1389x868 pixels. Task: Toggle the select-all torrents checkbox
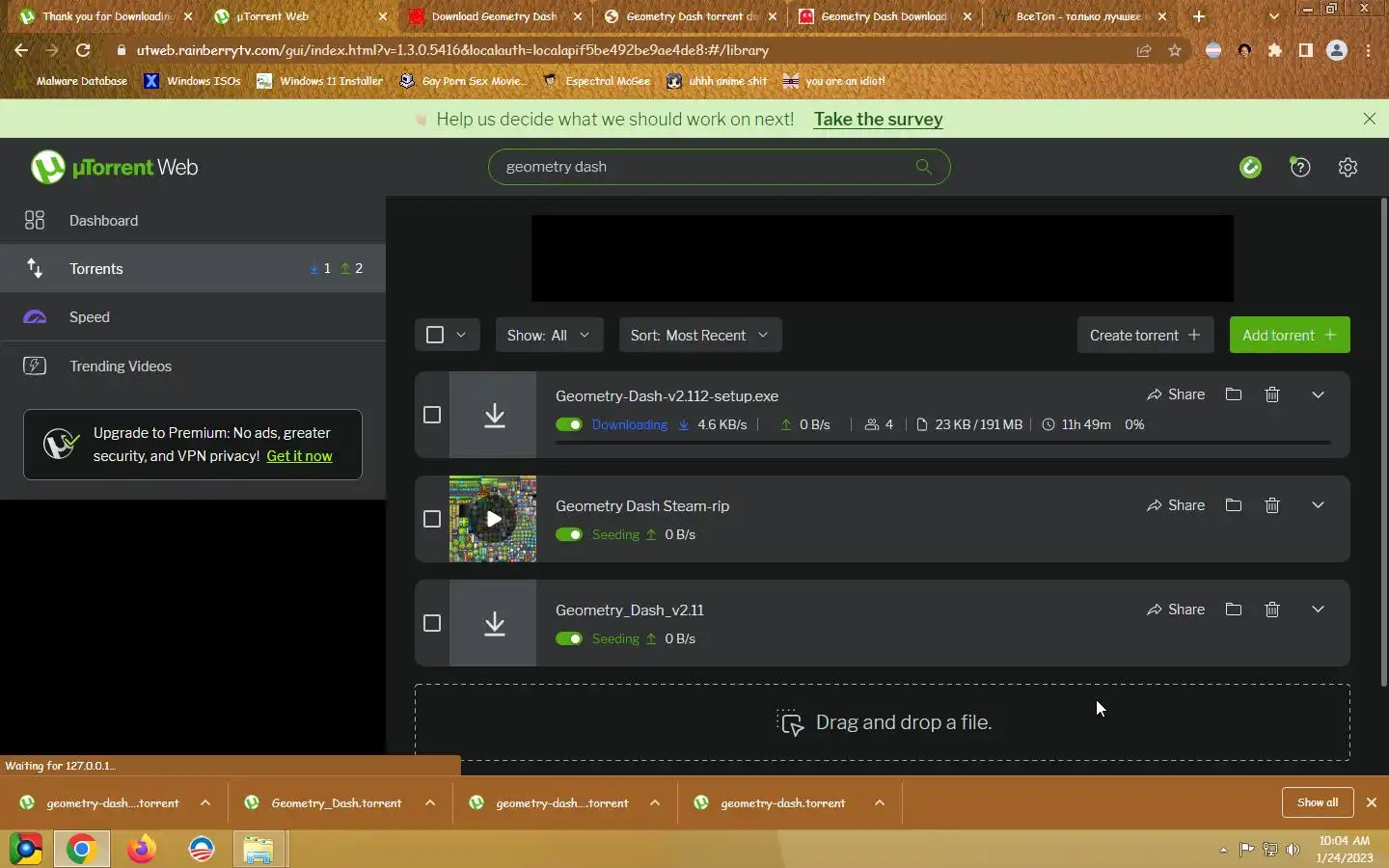pos(435,335)
